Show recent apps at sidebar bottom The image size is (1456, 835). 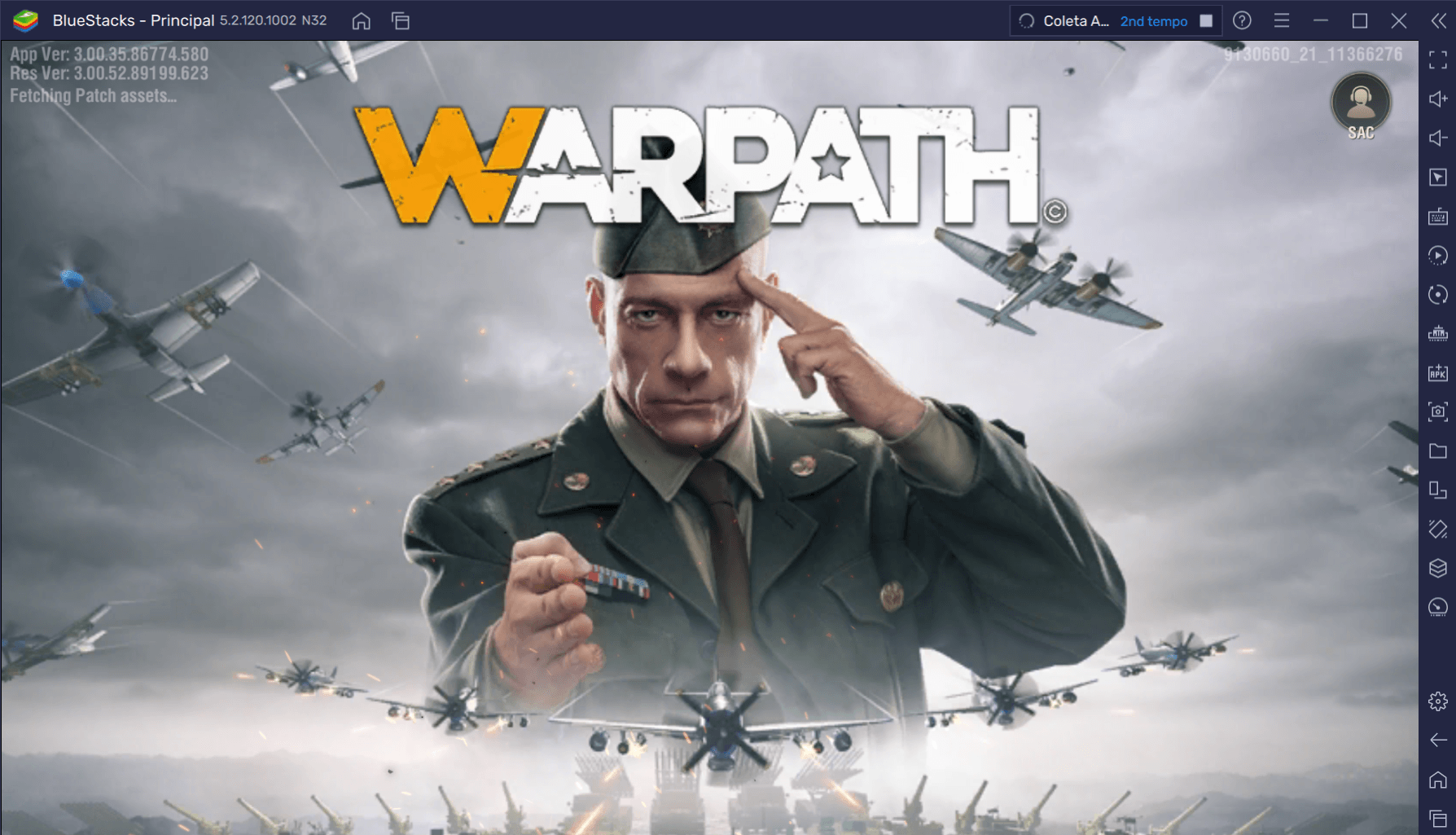point(1438,818)
